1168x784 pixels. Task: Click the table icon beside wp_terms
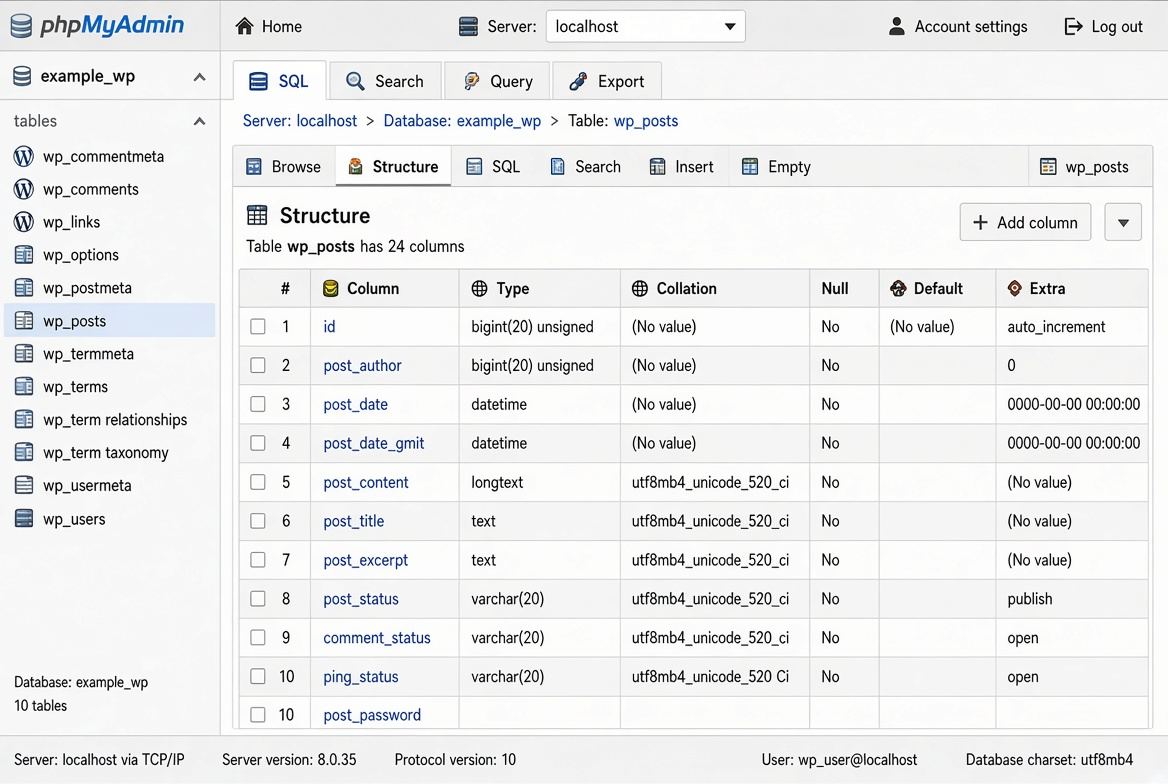[24, 386]
